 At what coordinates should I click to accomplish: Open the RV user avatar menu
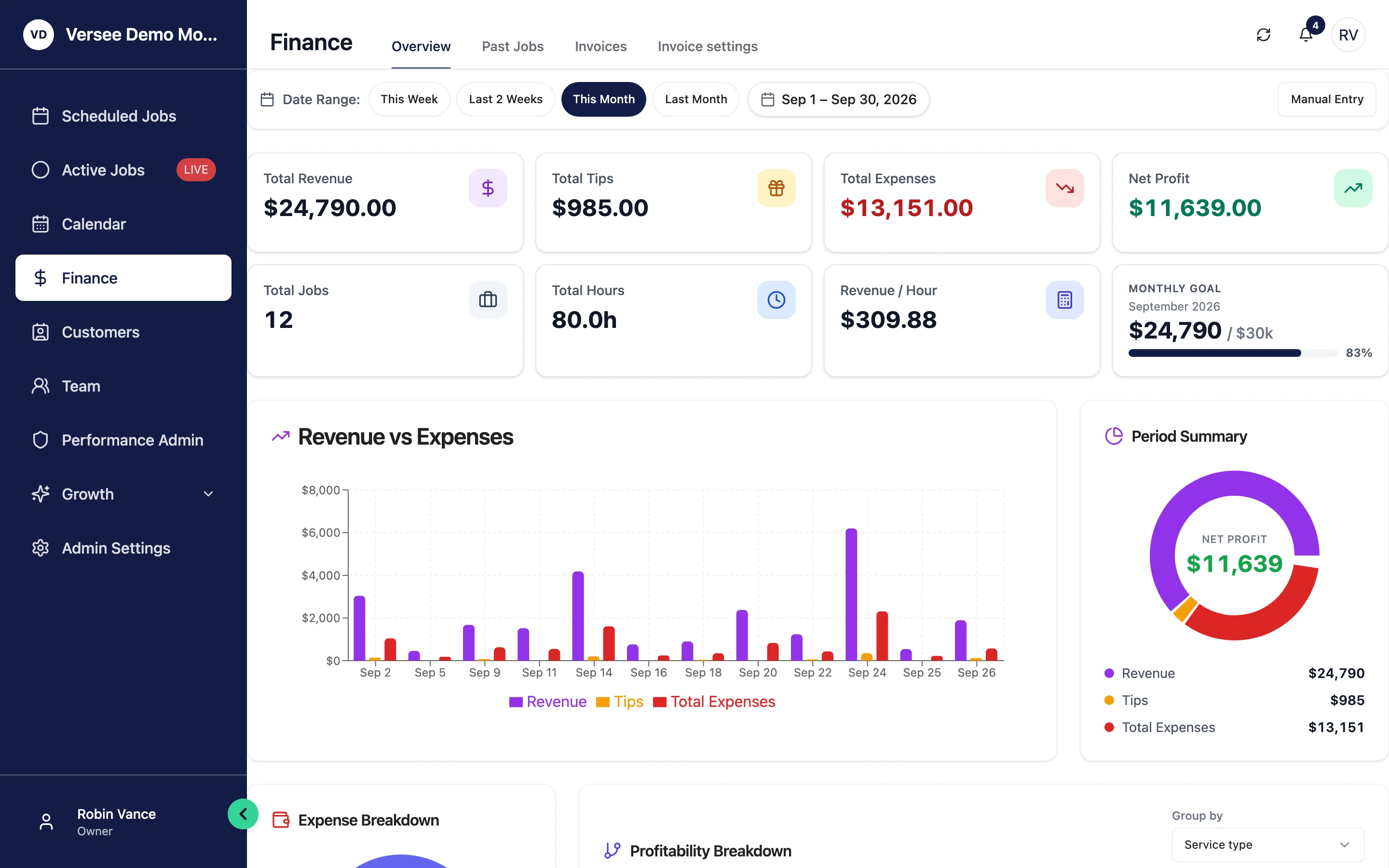click(1348, 35)
